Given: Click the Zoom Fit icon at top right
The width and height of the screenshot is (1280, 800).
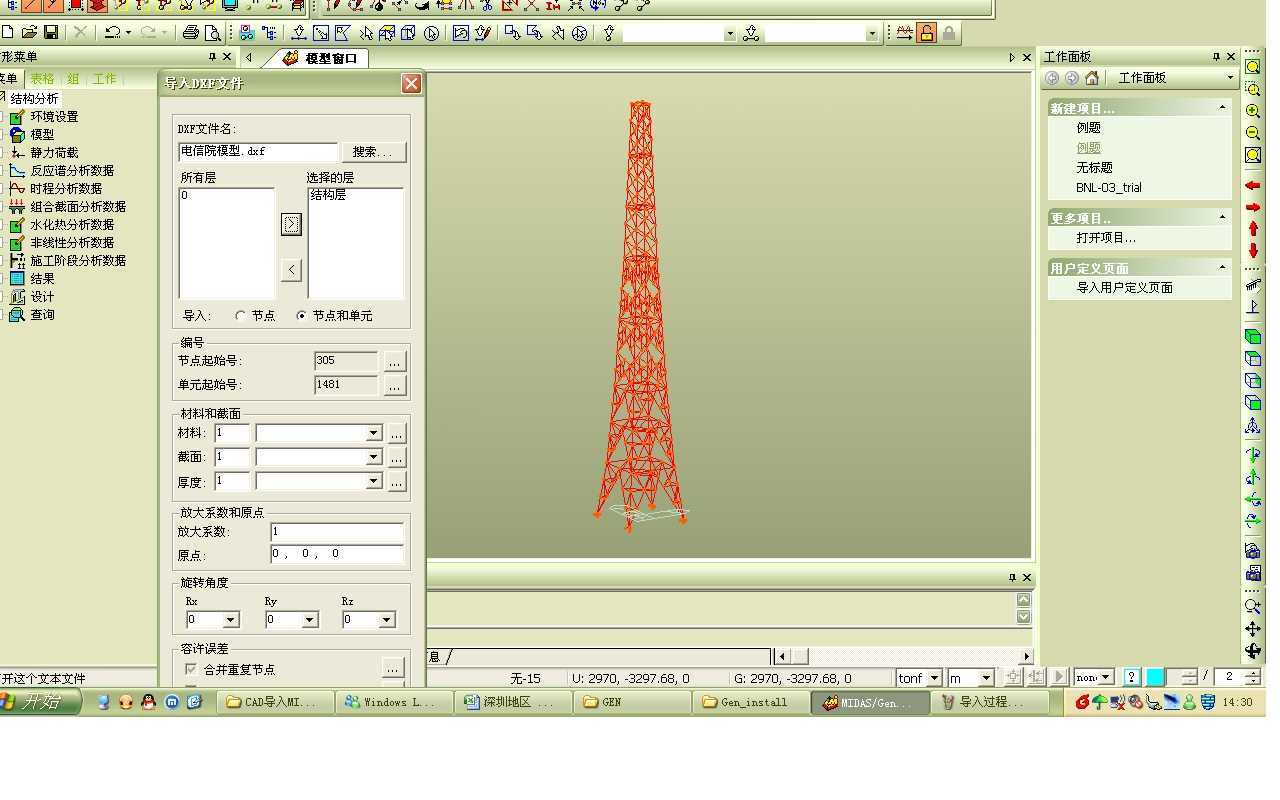Looking at the screenshot, I should pyautogui.click(x=1253, y=67).
